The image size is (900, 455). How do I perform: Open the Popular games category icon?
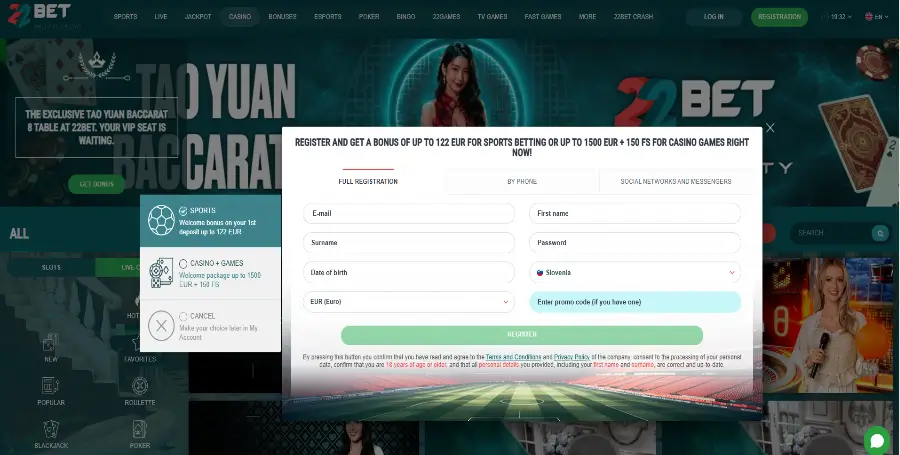[x=51, y=386]
